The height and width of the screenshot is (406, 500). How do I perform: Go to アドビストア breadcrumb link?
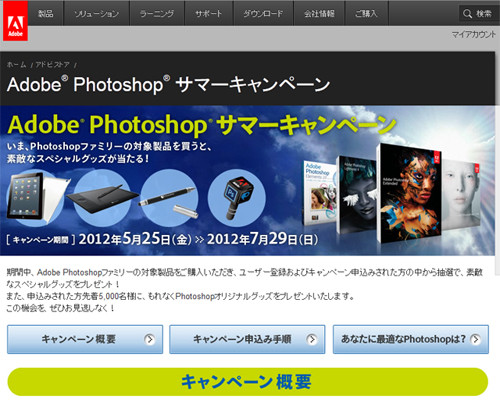click(x=52, y=64)
